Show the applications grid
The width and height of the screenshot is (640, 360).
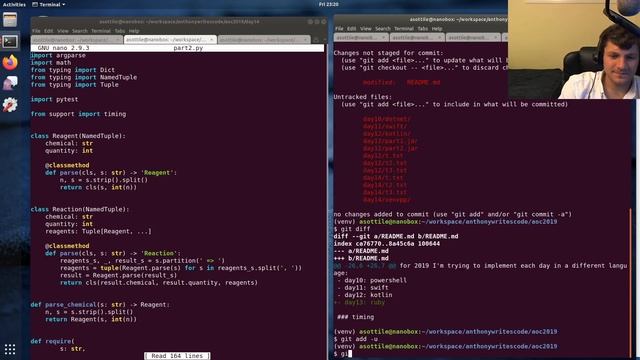(10, 349)
